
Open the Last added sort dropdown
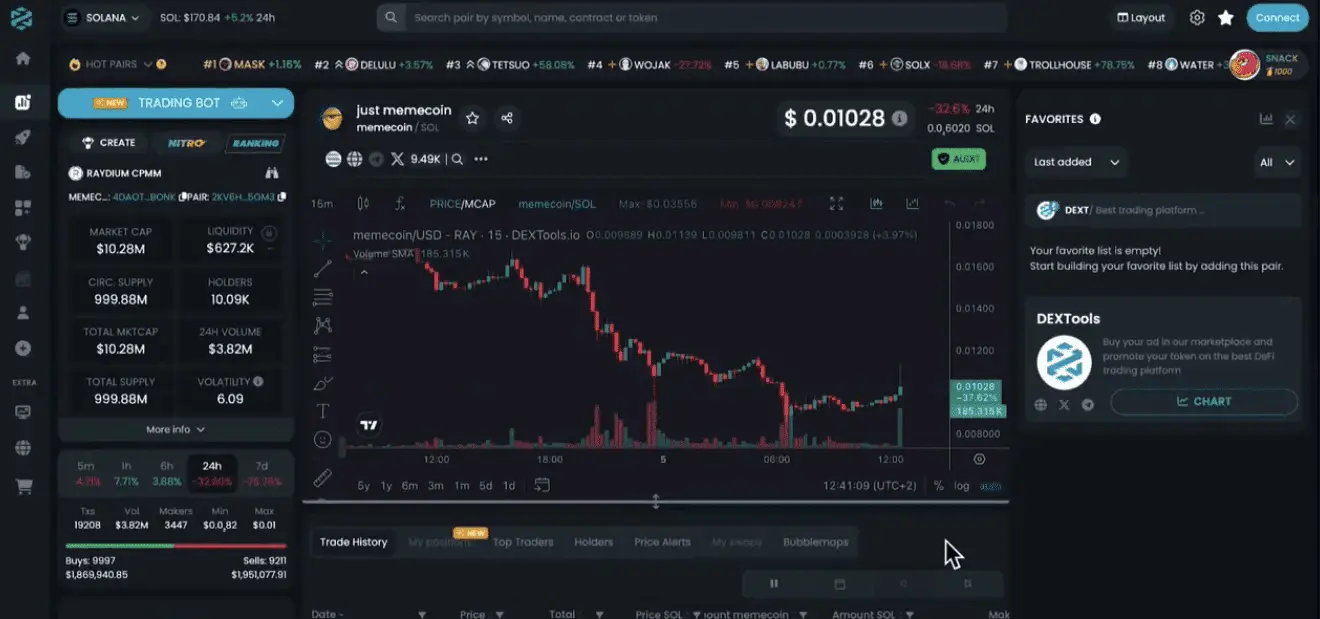click(x=1077, y=162)
